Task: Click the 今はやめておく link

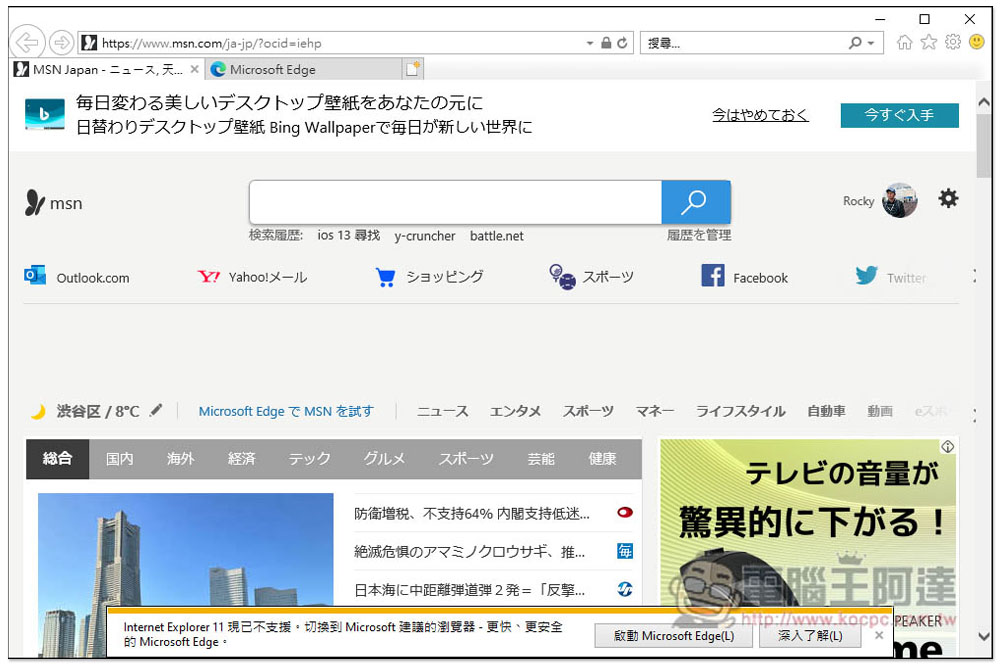Action: click(x=760, y=115)
